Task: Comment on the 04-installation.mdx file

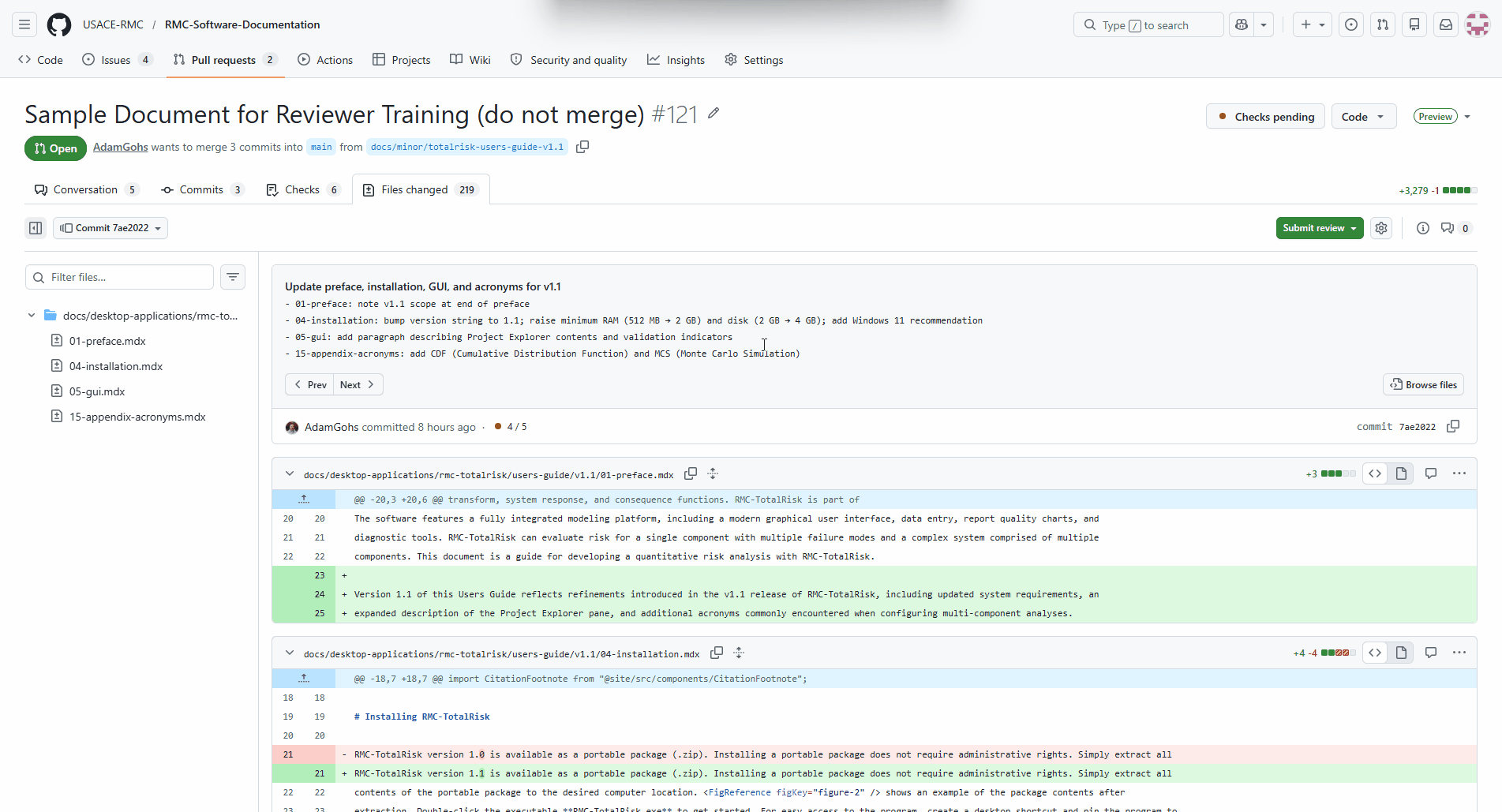Action: coord(1431,653)
